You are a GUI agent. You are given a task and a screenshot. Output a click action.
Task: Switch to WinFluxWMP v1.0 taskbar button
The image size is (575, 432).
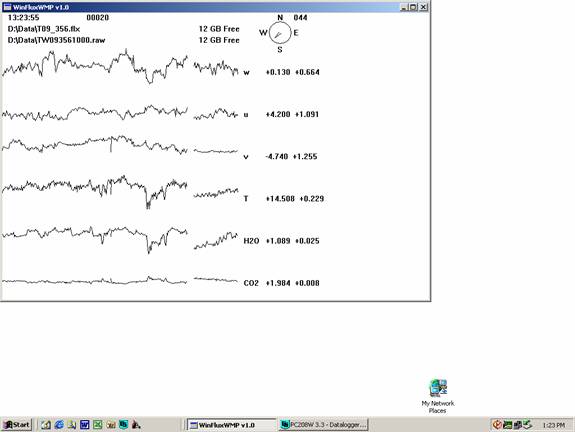(x=231, y=425)
